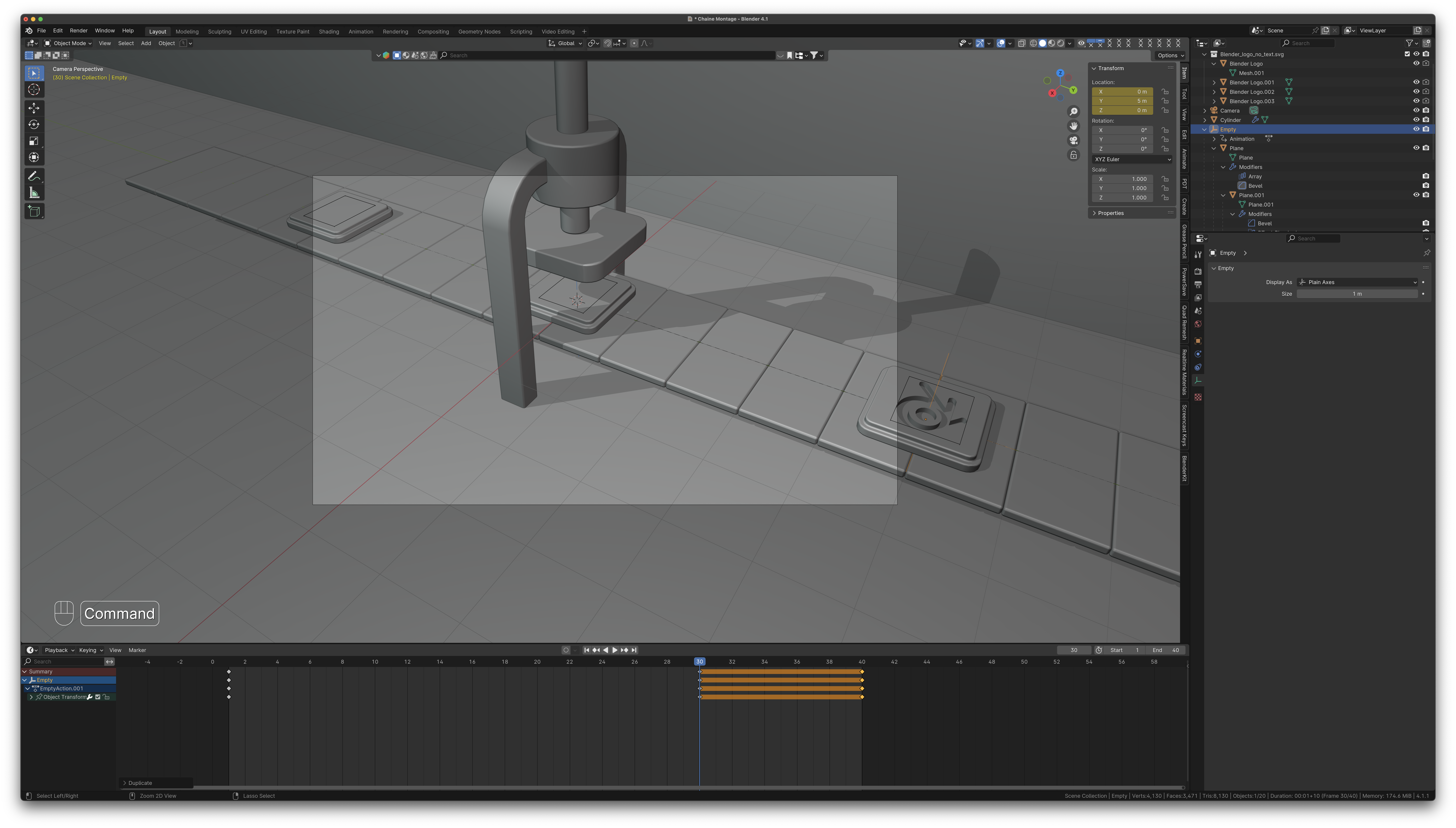The image size is (1456, 828).
Task: Hide the Camera object in the outliner
Action: (x=1416, y=110)
